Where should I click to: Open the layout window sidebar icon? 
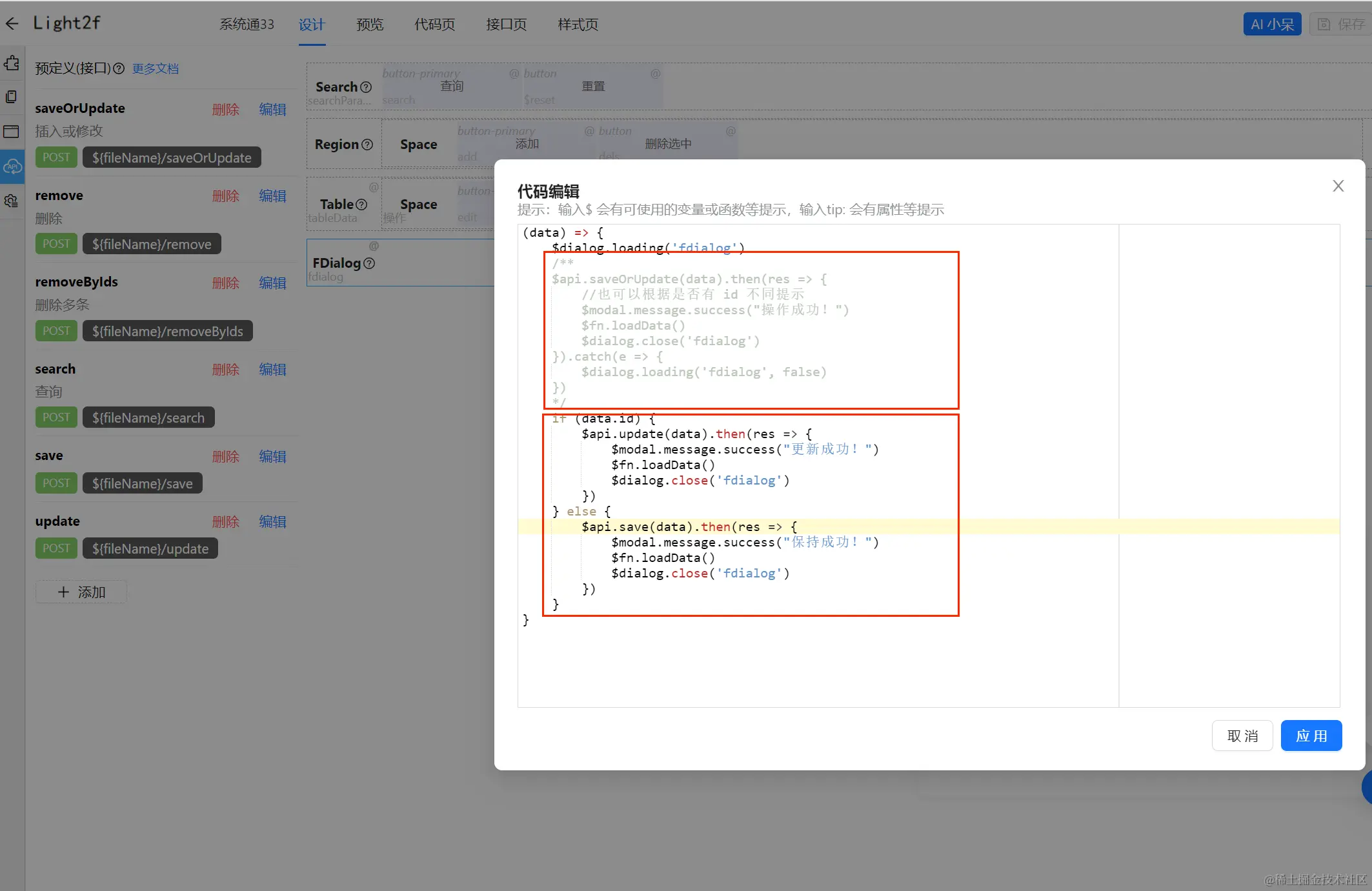(12, 132)
